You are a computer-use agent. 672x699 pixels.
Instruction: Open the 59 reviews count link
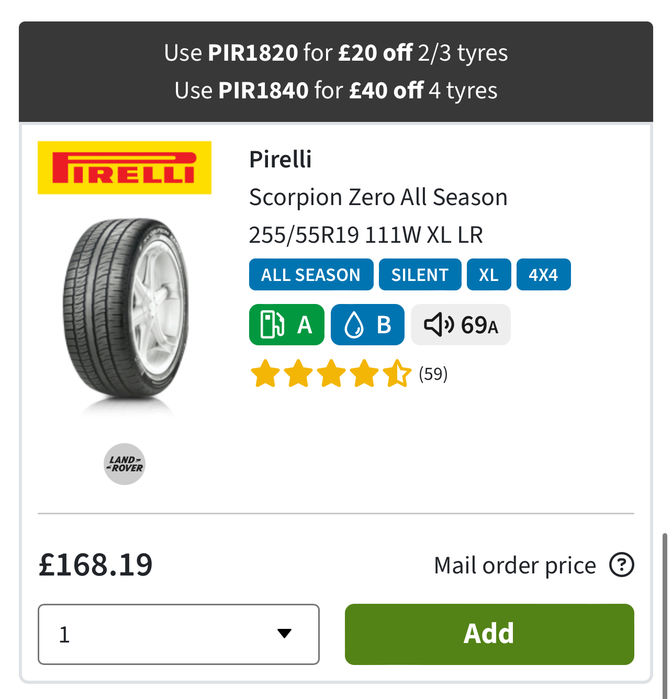pyautogui.click(x=433, y=374)
